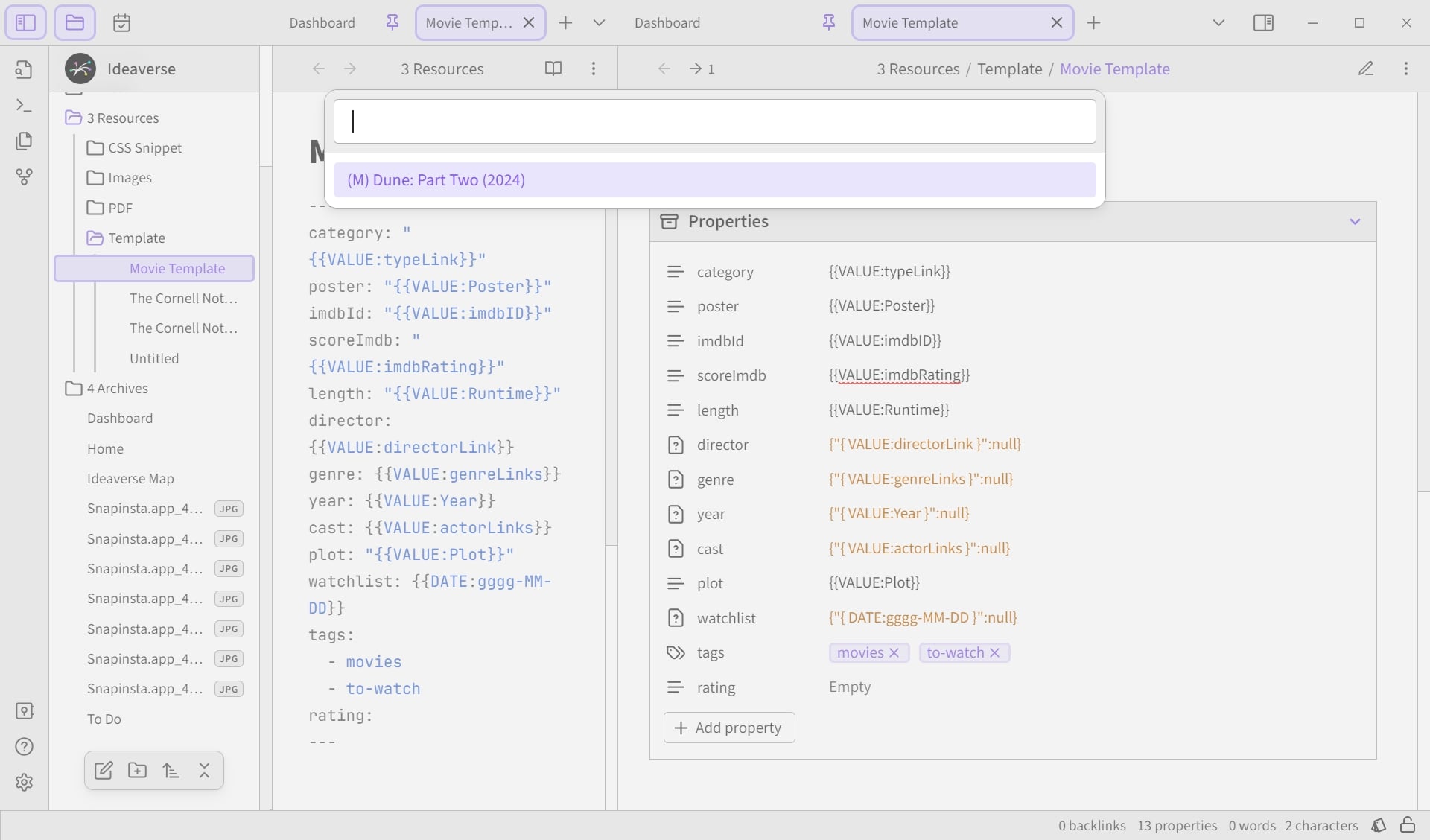This screenshot has width=1430, height=840.
Task: Click the Empty rating value field
Action: coord(850,687)
